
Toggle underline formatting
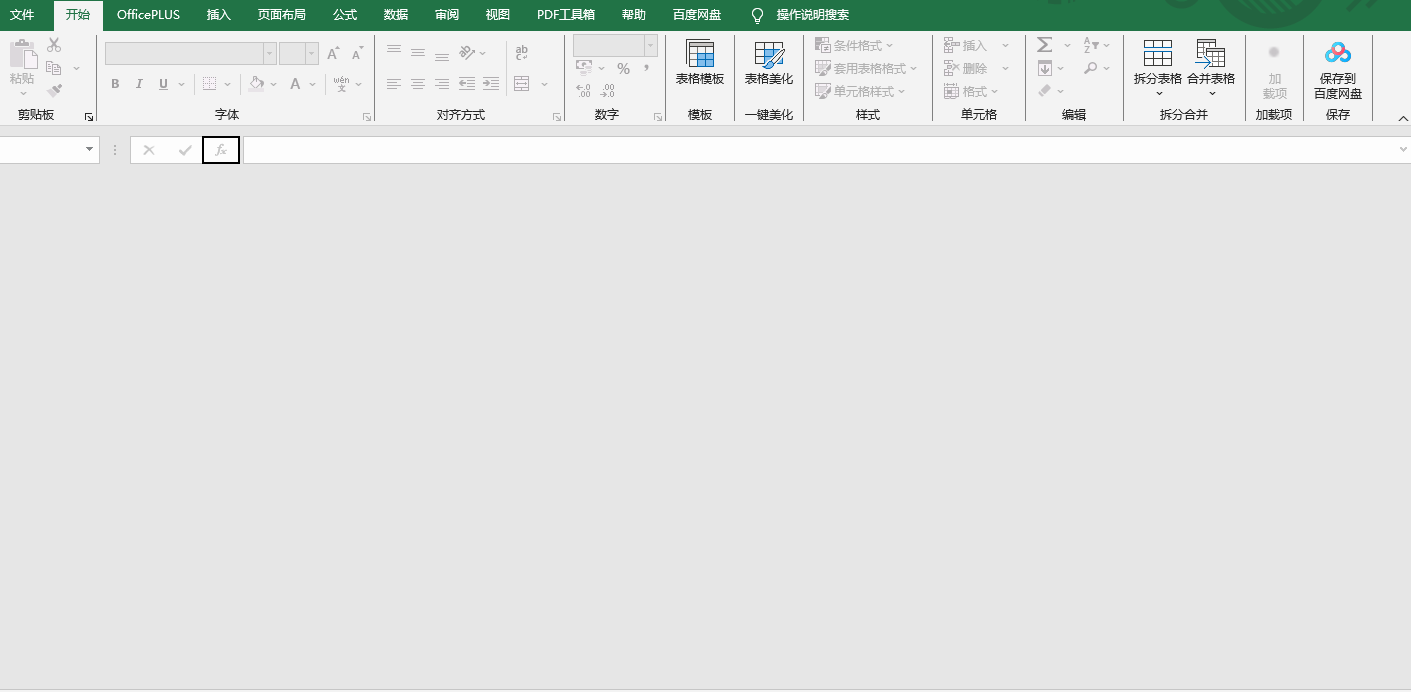162,84
